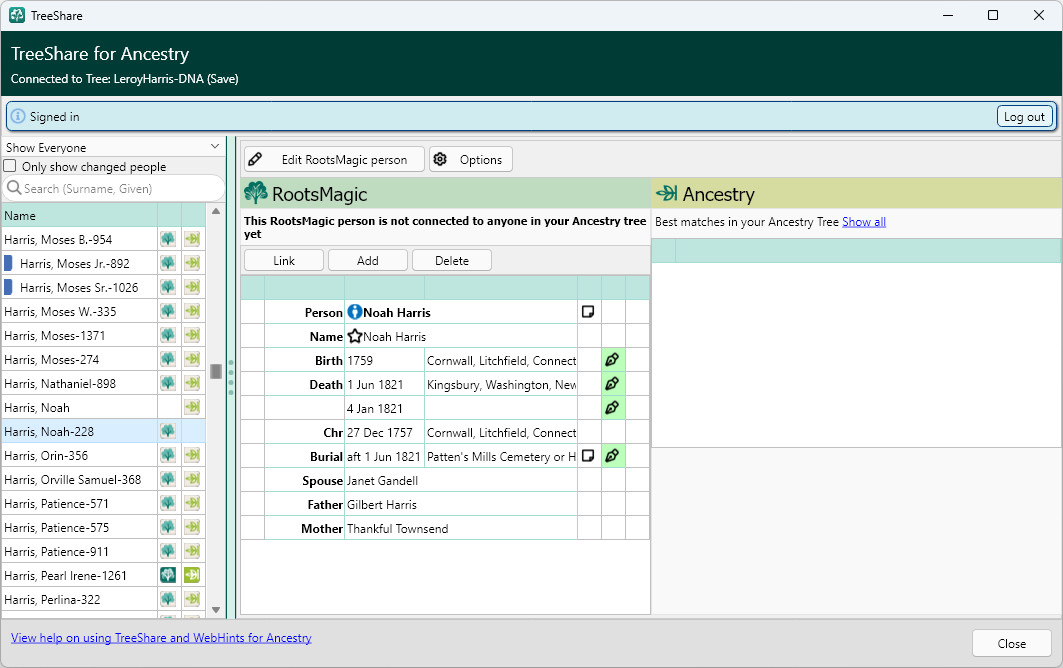Viewport: 1063px width, 668px height.
Task: Click the Log out button
Action: tap(1024, 117)
